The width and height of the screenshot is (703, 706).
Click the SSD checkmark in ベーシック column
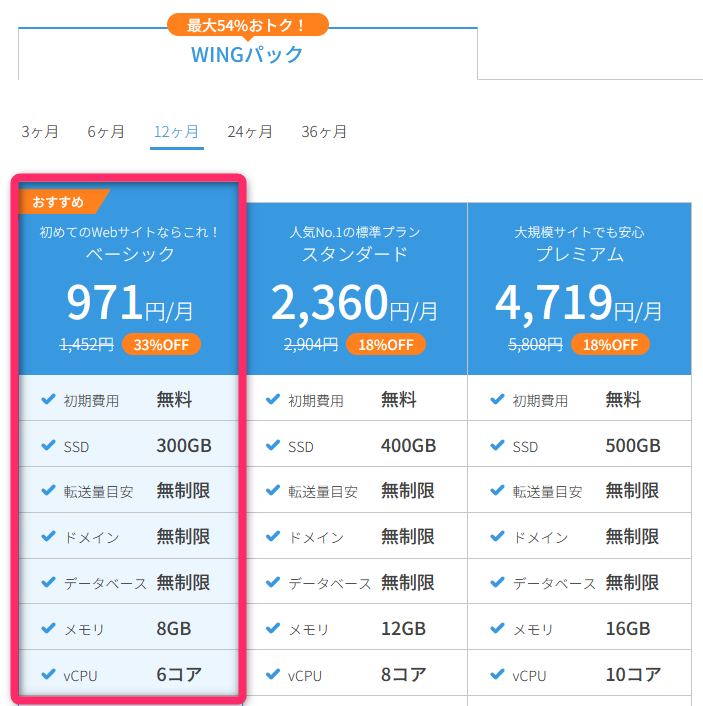48,445
